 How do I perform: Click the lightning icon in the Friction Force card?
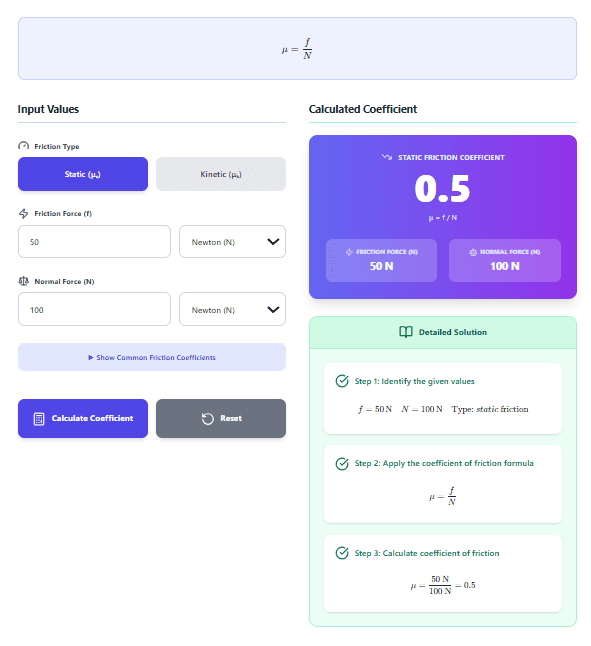point(349,252)
